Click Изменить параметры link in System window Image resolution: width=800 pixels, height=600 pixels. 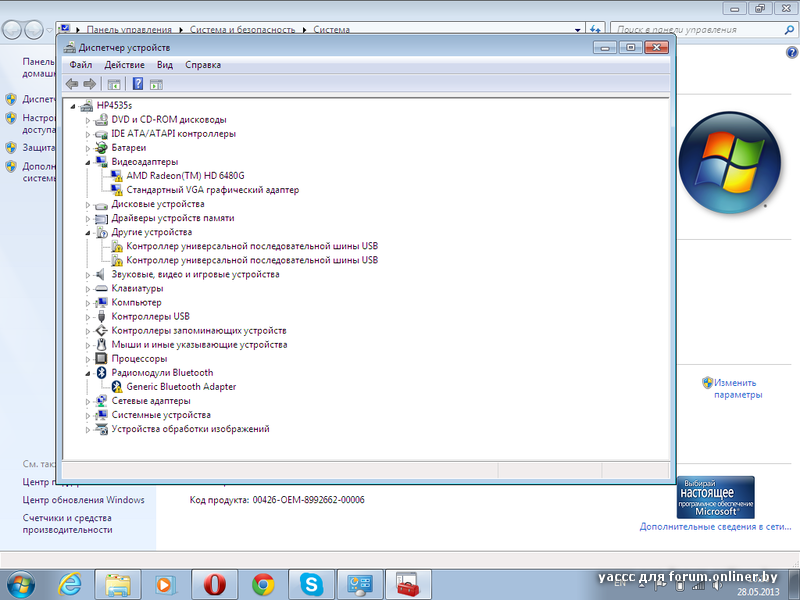(737, 389)
